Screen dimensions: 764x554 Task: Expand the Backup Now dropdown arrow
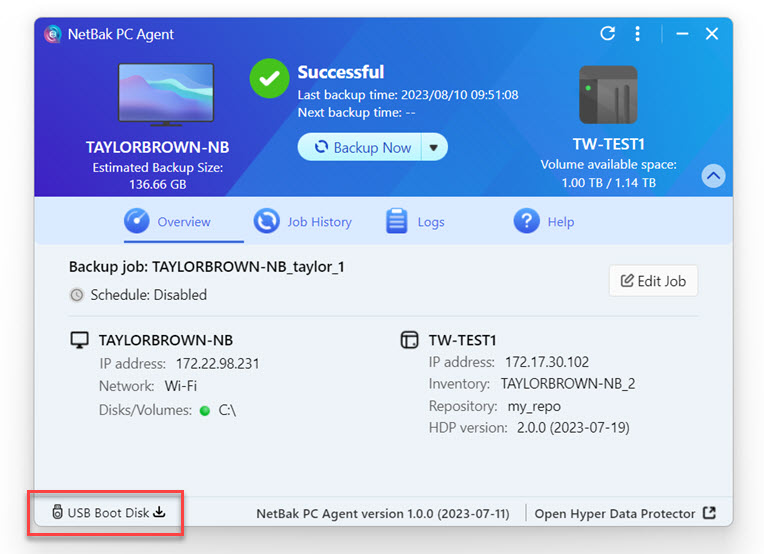pyautogui.click(x=434, y=147)
